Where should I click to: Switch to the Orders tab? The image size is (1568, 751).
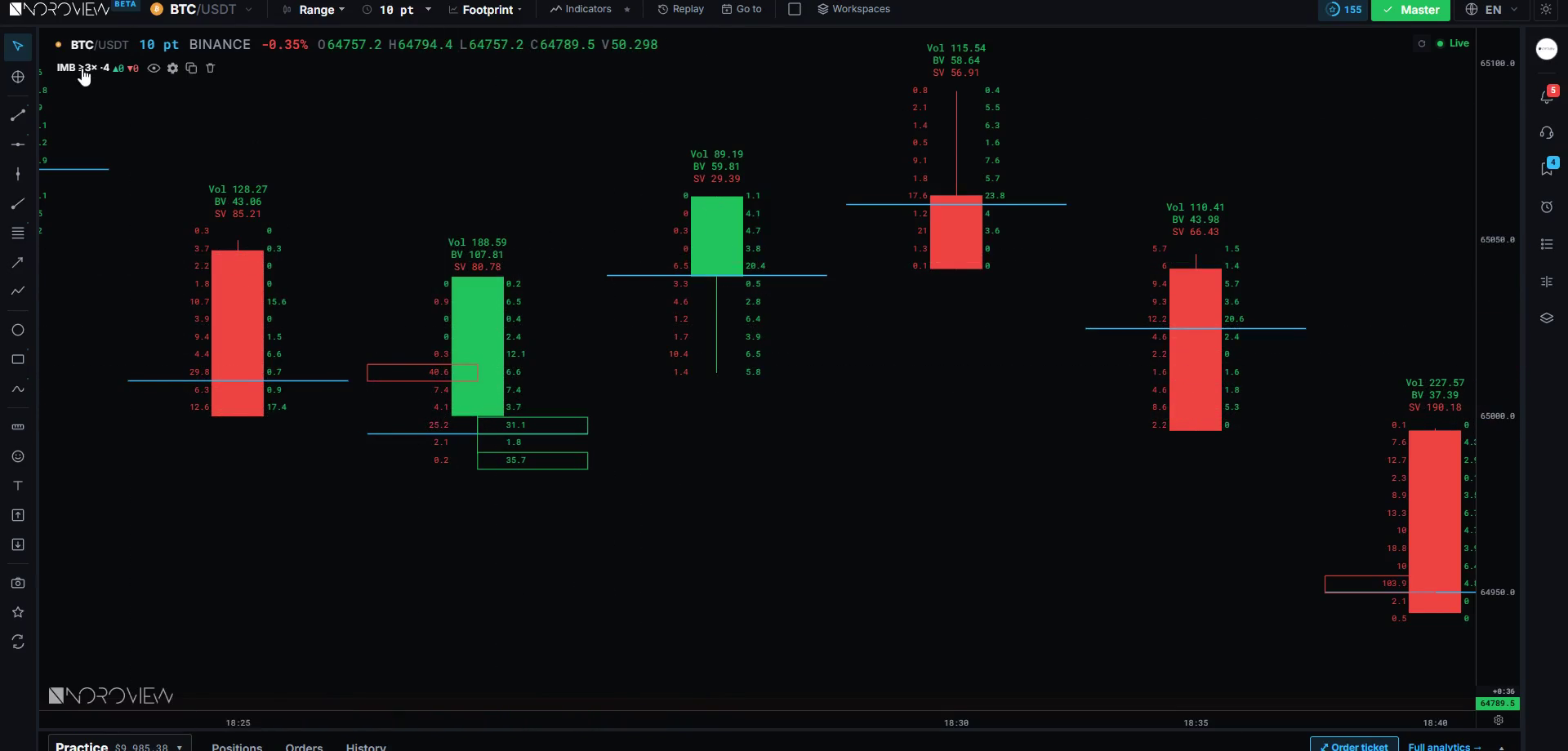point(304,747)
